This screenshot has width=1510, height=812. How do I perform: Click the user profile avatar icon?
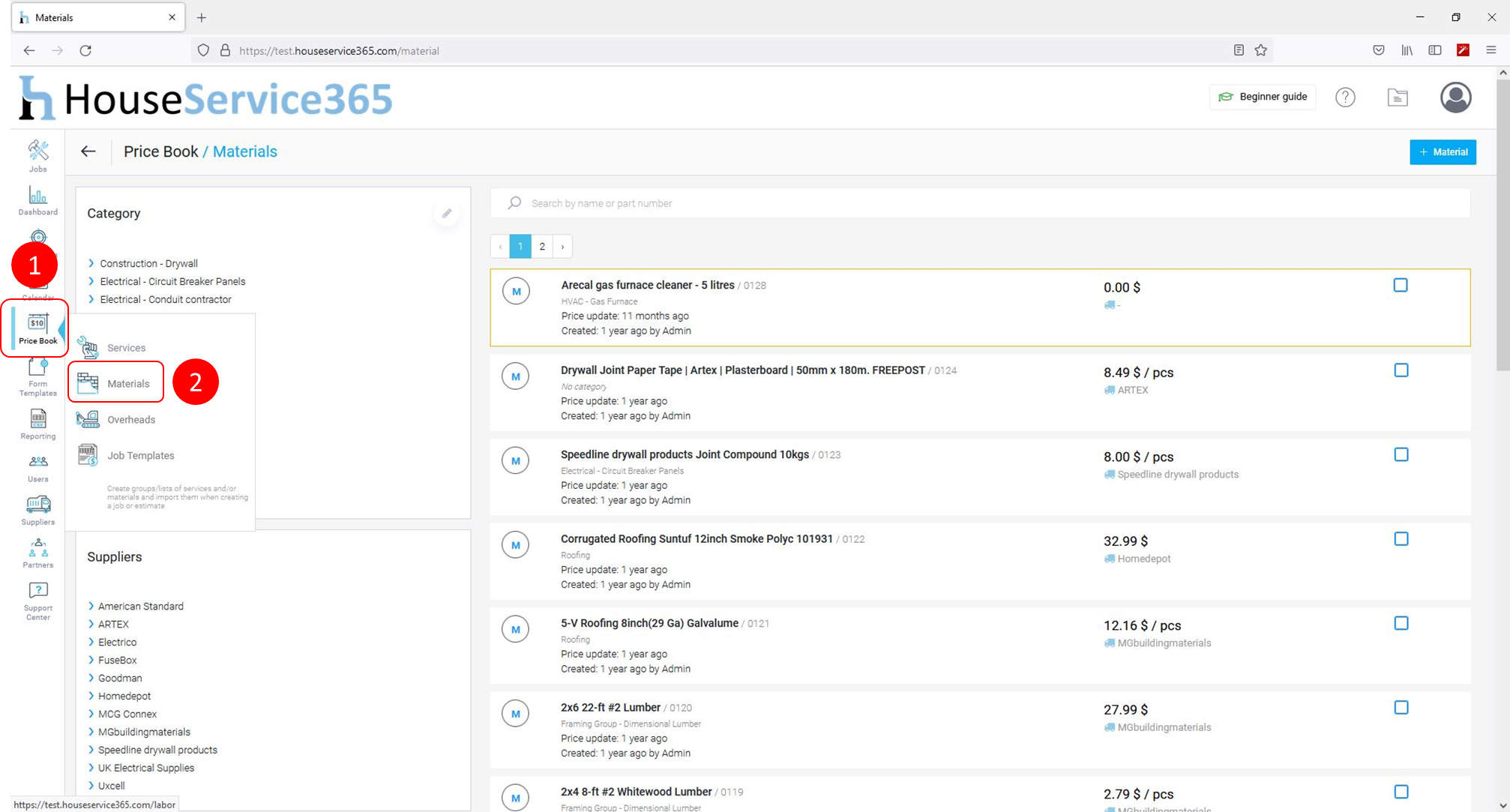(x=1455, y=97)
